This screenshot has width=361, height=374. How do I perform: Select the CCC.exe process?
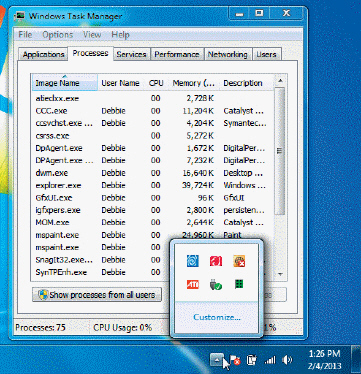[x=153, y=111]
